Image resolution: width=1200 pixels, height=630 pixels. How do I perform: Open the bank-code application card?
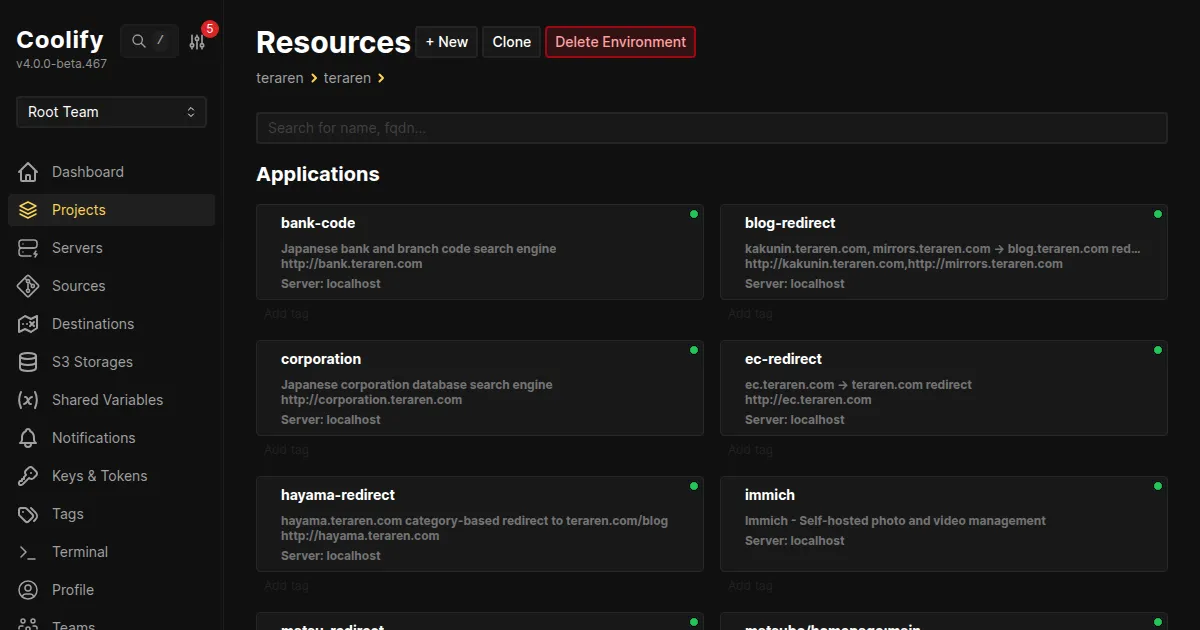pos(479,252)
